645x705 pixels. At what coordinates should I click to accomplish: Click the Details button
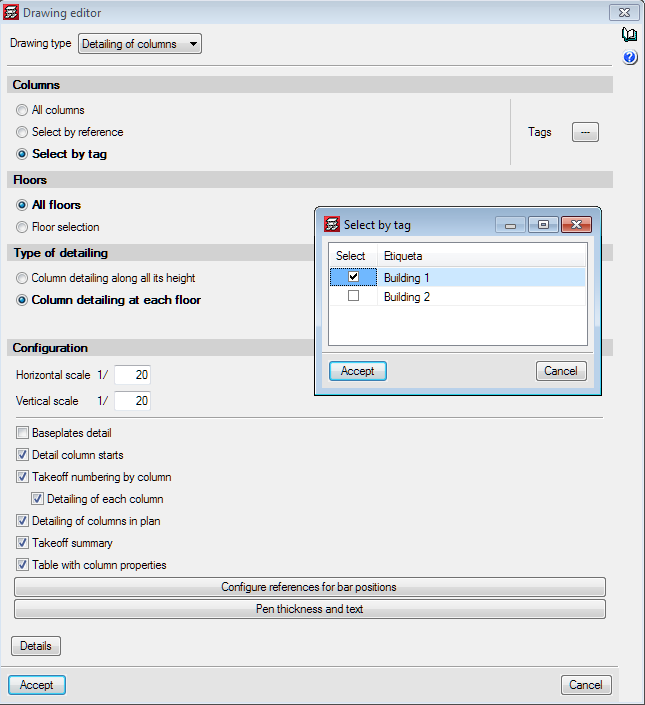click(36, 646)
